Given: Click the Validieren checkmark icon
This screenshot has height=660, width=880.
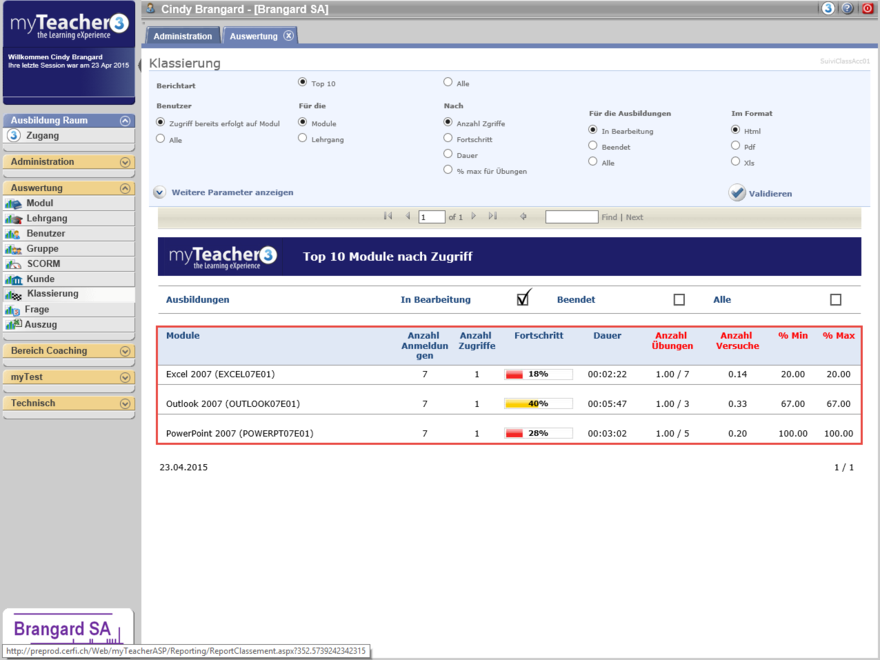Looking at the screenshot, I should [737, 193].
